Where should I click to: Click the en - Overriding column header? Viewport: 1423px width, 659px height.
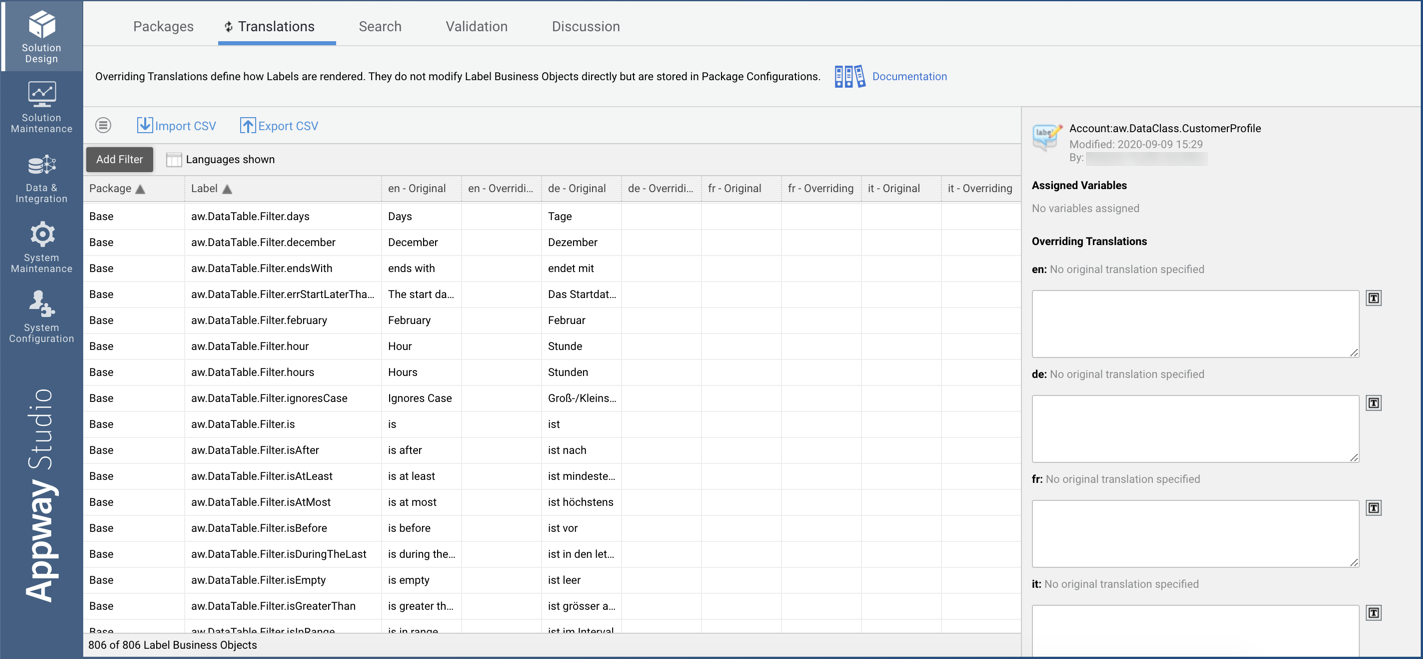[x=501, y=189]
